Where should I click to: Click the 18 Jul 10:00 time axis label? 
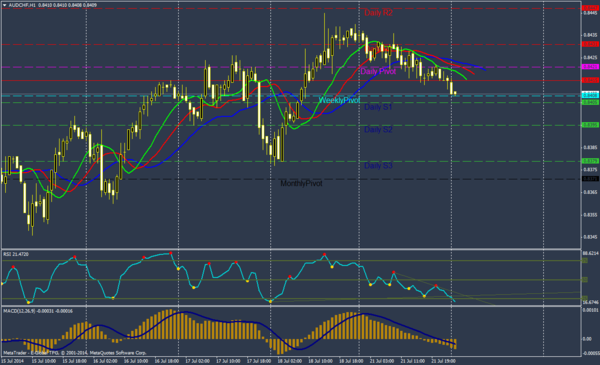click(x=320, y=361)
